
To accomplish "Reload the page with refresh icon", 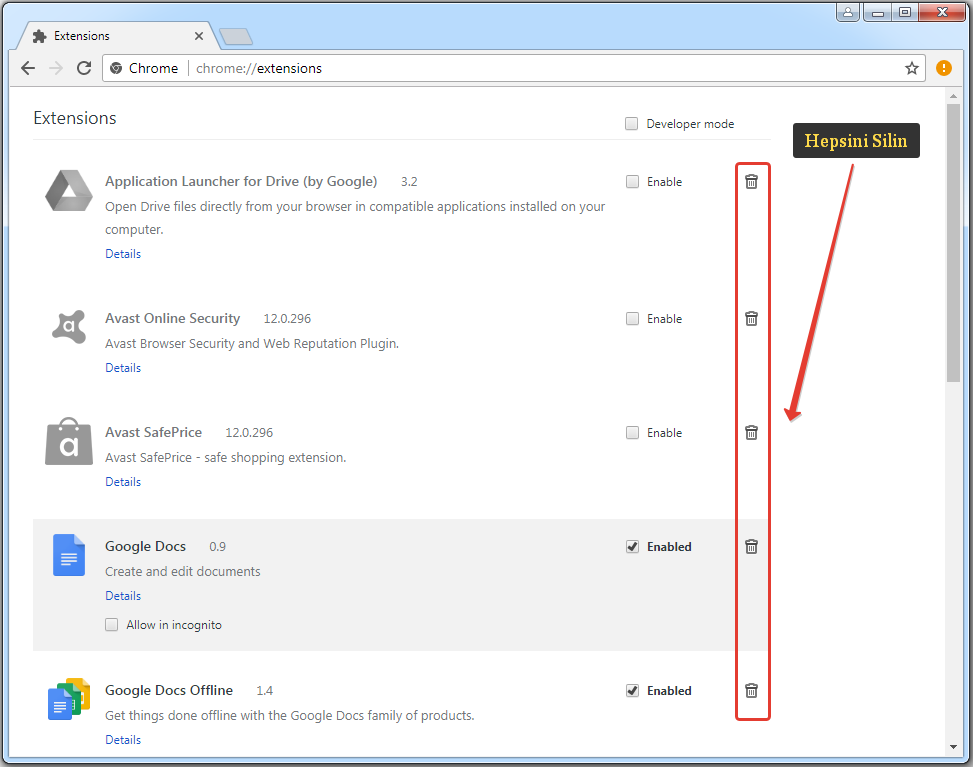I will (84, 68).
